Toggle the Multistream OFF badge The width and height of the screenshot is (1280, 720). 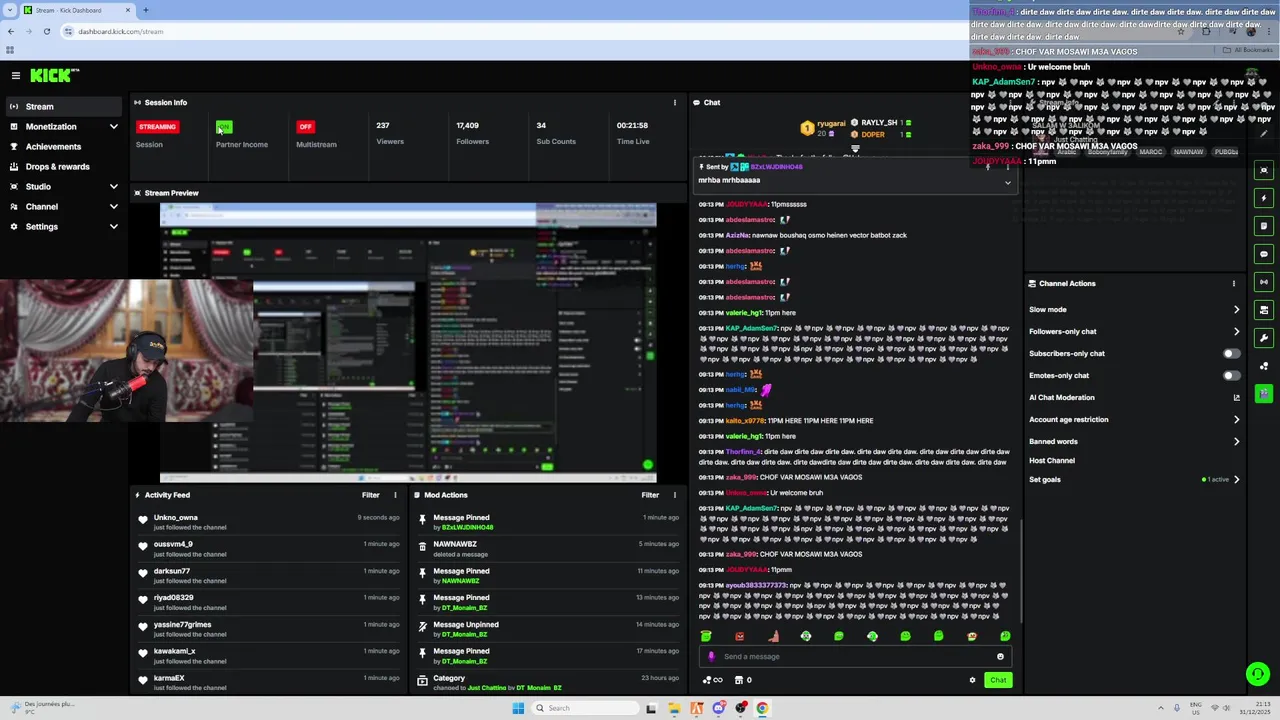pyautogui.click(x=305, y=127)
